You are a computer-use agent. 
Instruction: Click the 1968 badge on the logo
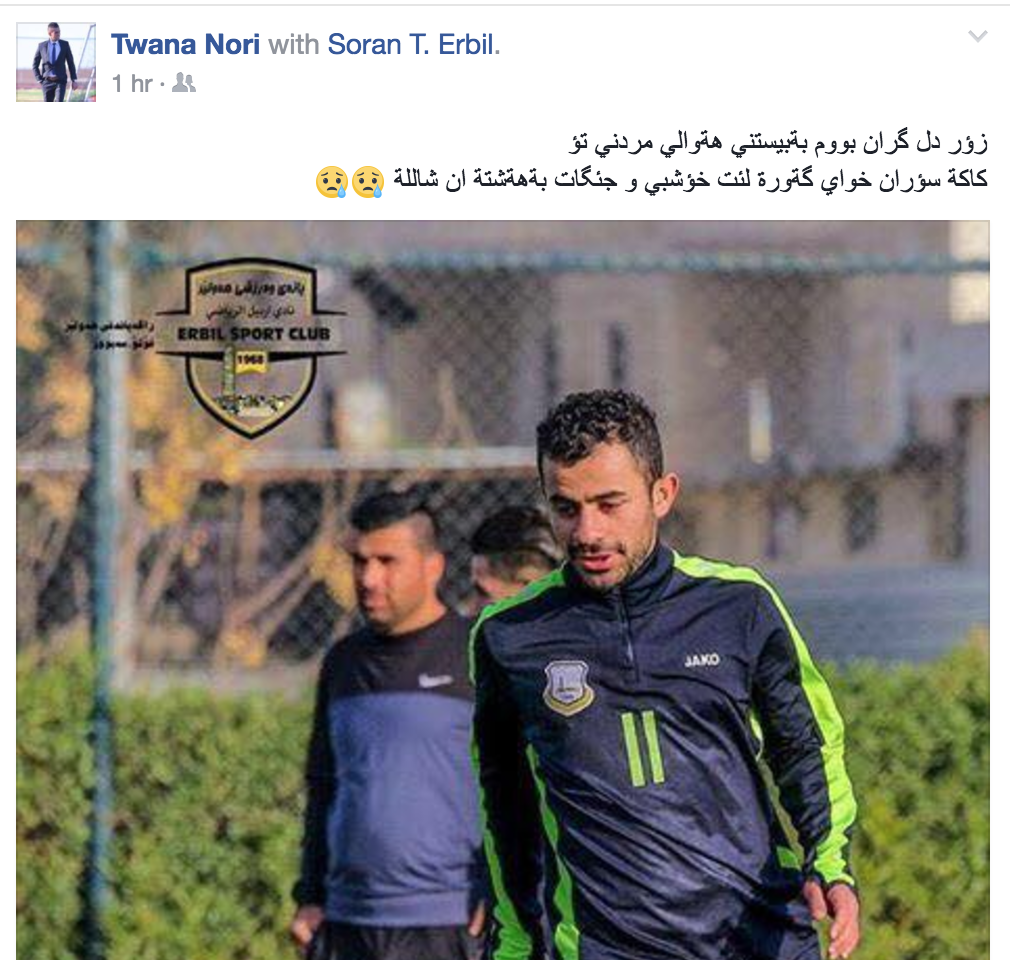coord(249,361)
